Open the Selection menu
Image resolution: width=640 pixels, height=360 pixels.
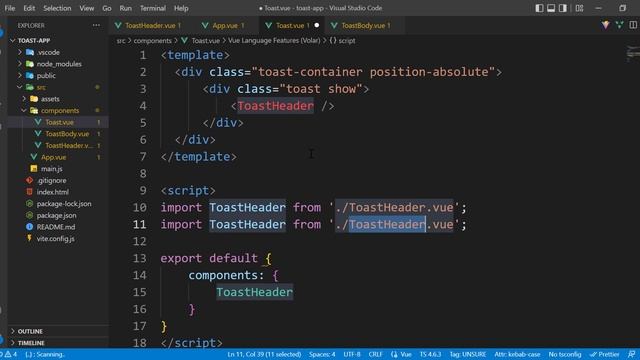tap(57, 8)
